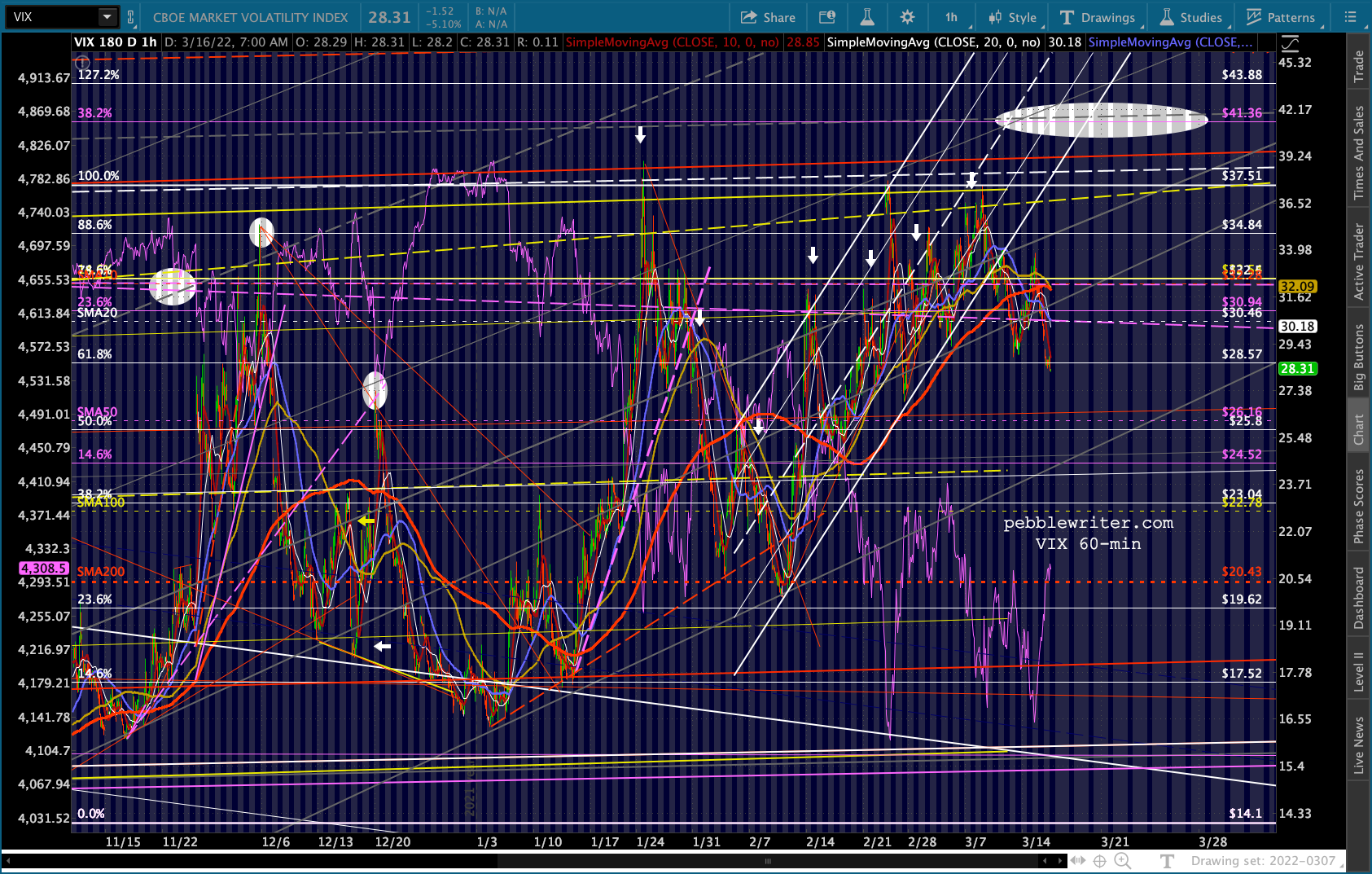Screen dimensions: 1372x874
Task: Click the $28.57 level label
Action: tap(1242, 354)
